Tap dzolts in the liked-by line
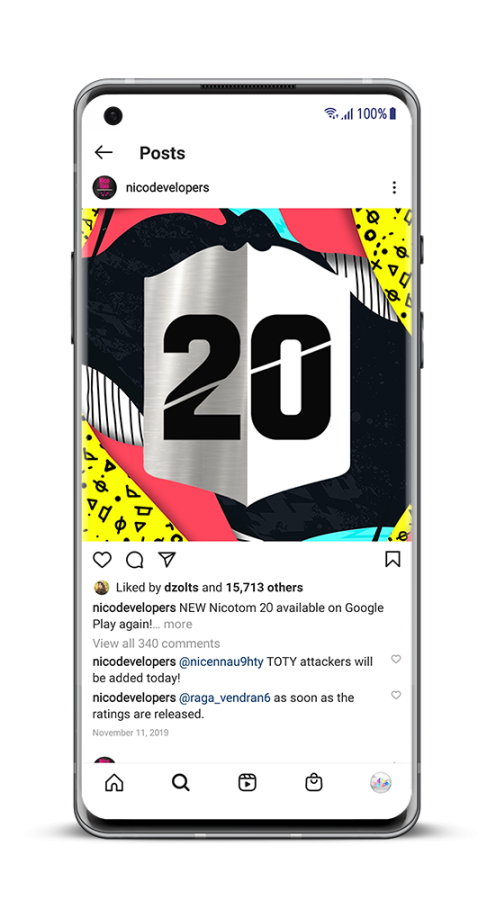 coord(181,587)
